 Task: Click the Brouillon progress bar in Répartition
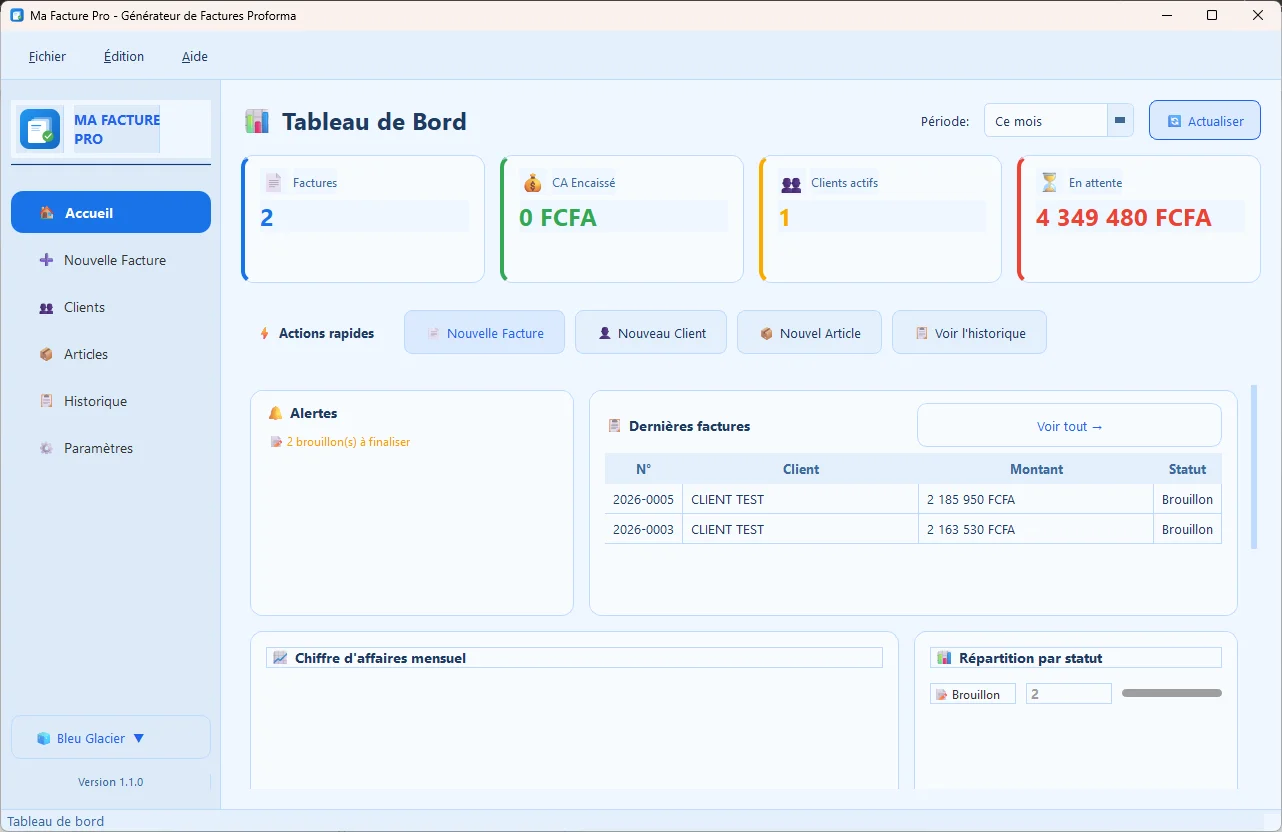[1171, 692]
